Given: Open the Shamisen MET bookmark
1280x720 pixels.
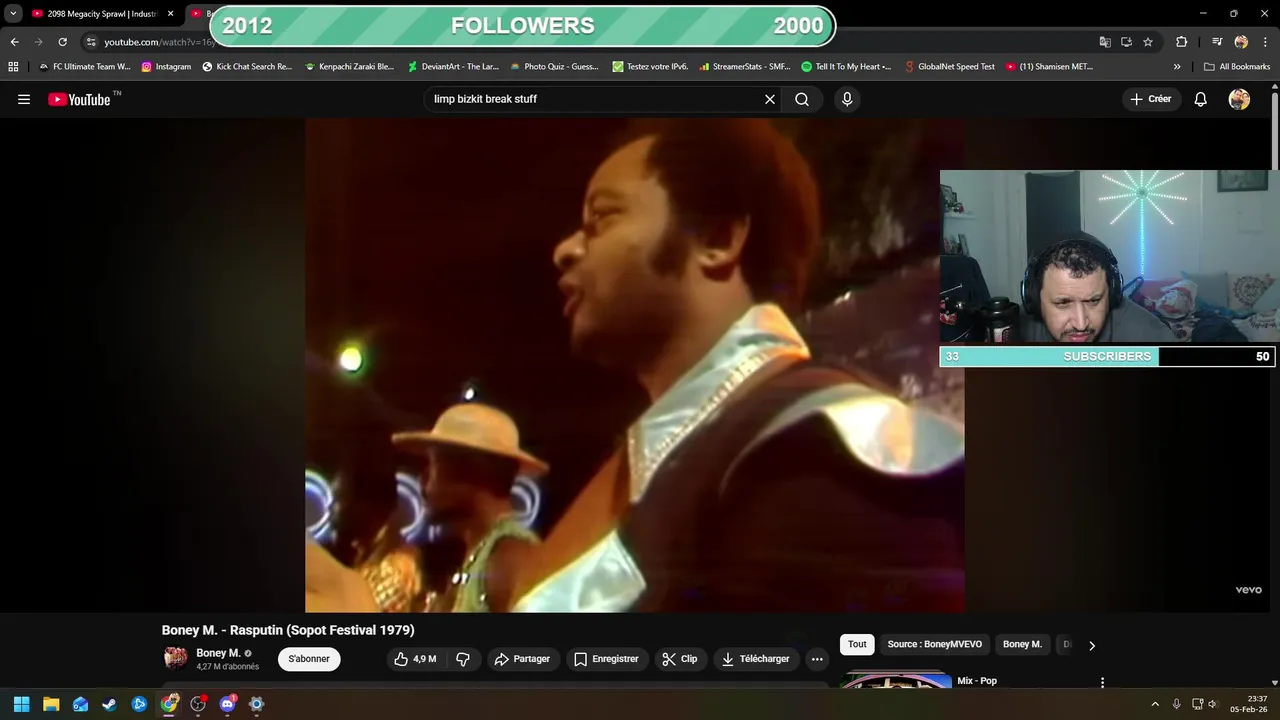Looking at the screenshot, I should [x=1049, y=67].
